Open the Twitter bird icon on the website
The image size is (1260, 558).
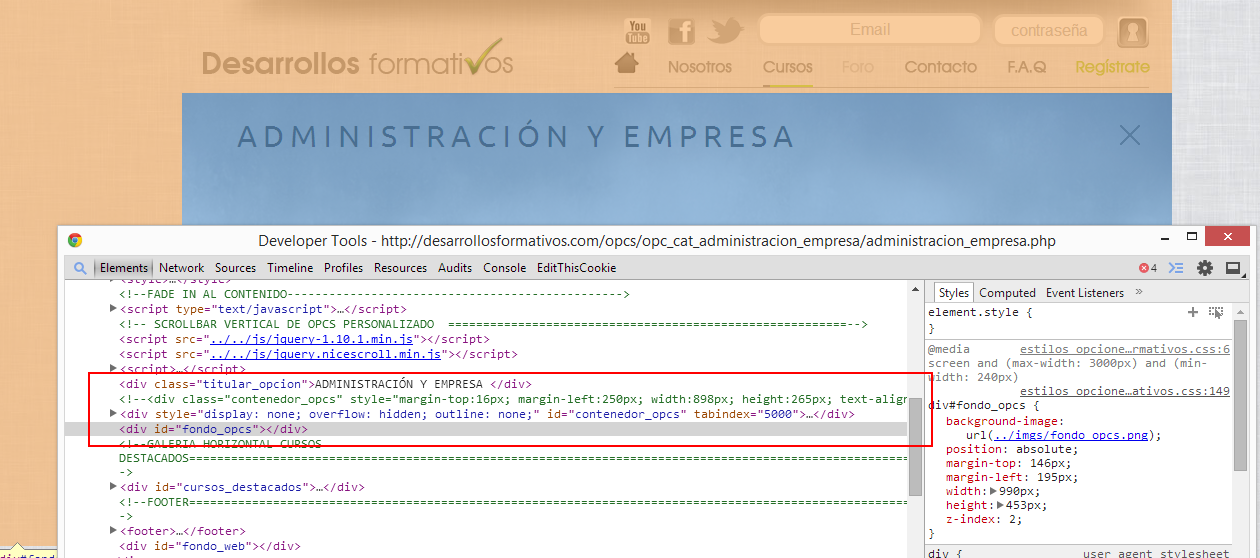click(x=726, y=31)
